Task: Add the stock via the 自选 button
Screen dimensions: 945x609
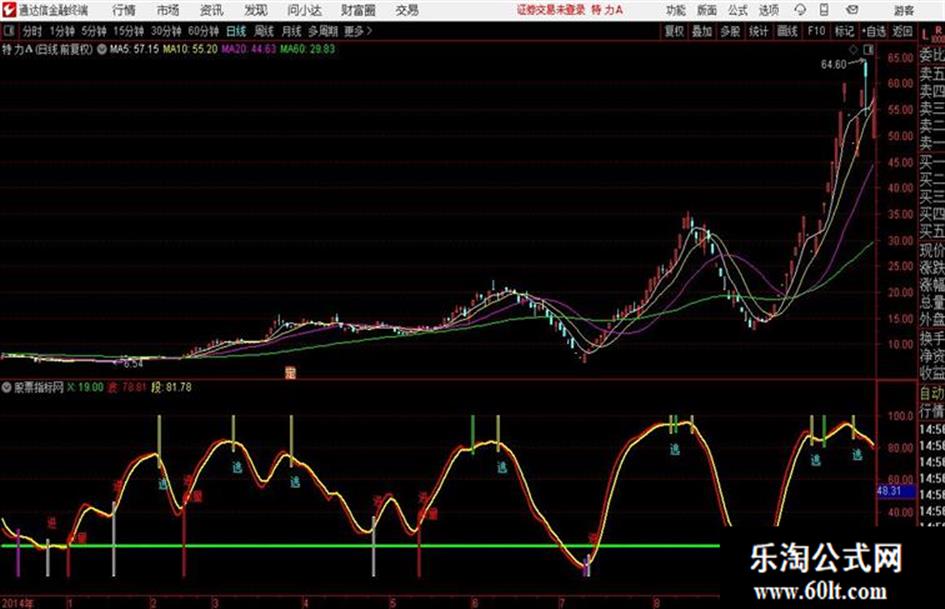Action: (x=874, y=31)
